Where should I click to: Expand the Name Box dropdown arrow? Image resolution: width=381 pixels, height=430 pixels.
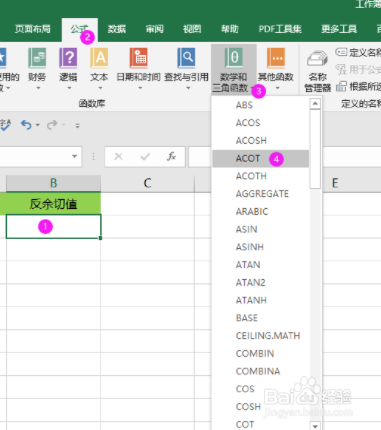click(x=75, y=156)
